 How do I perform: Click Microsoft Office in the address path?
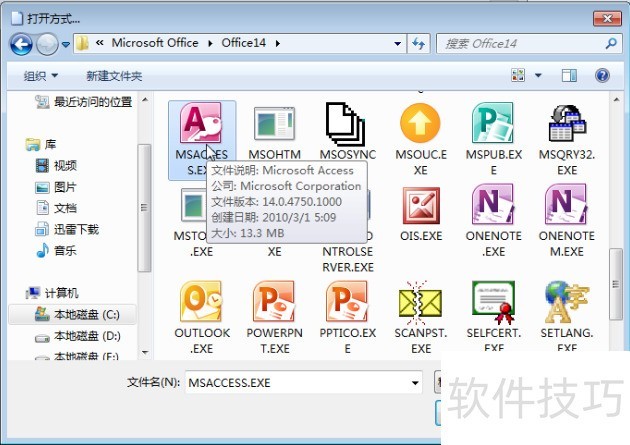click(155, 43)
